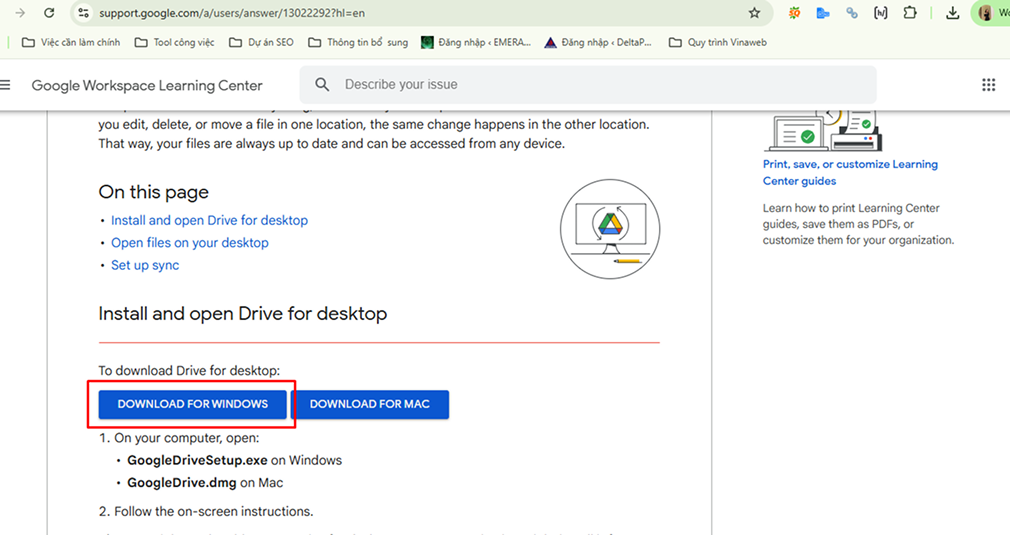
Task: Focus the 'Describe your issue' search field
Action: 600,85
